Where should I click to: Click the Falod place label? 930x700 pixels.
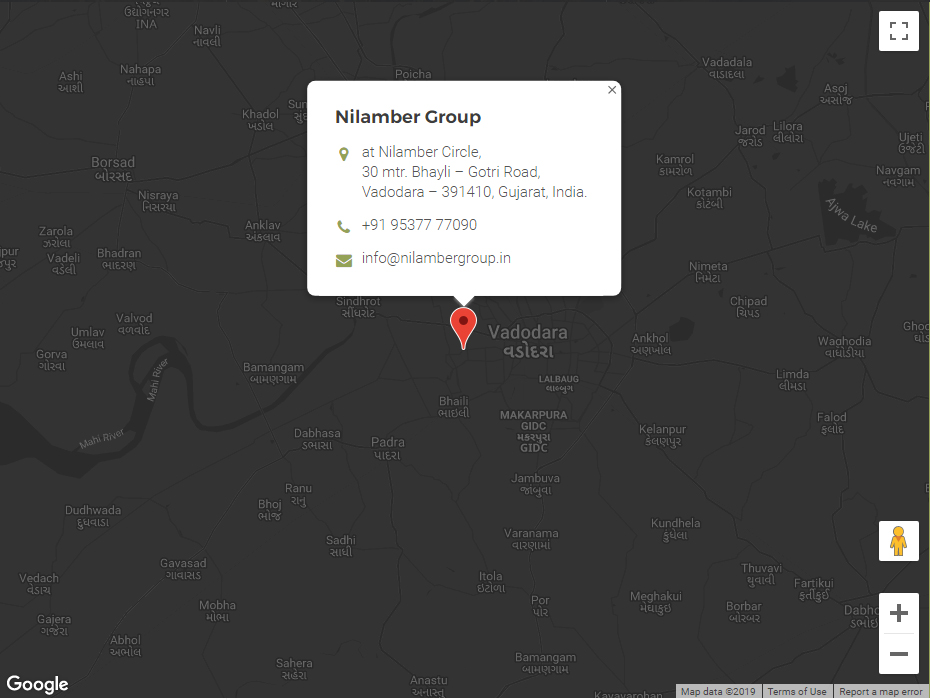tap(832, 423)
